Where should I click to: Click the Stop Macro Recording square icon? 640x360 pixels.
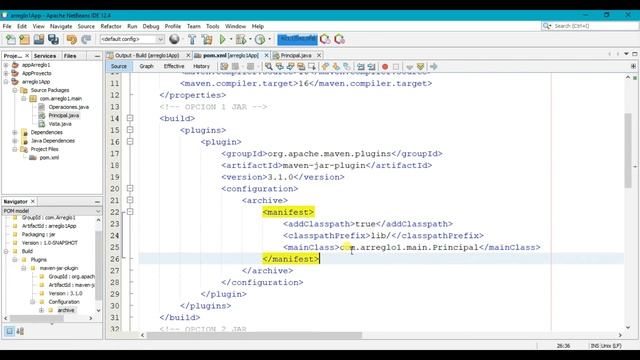click(x=396, y=66)
